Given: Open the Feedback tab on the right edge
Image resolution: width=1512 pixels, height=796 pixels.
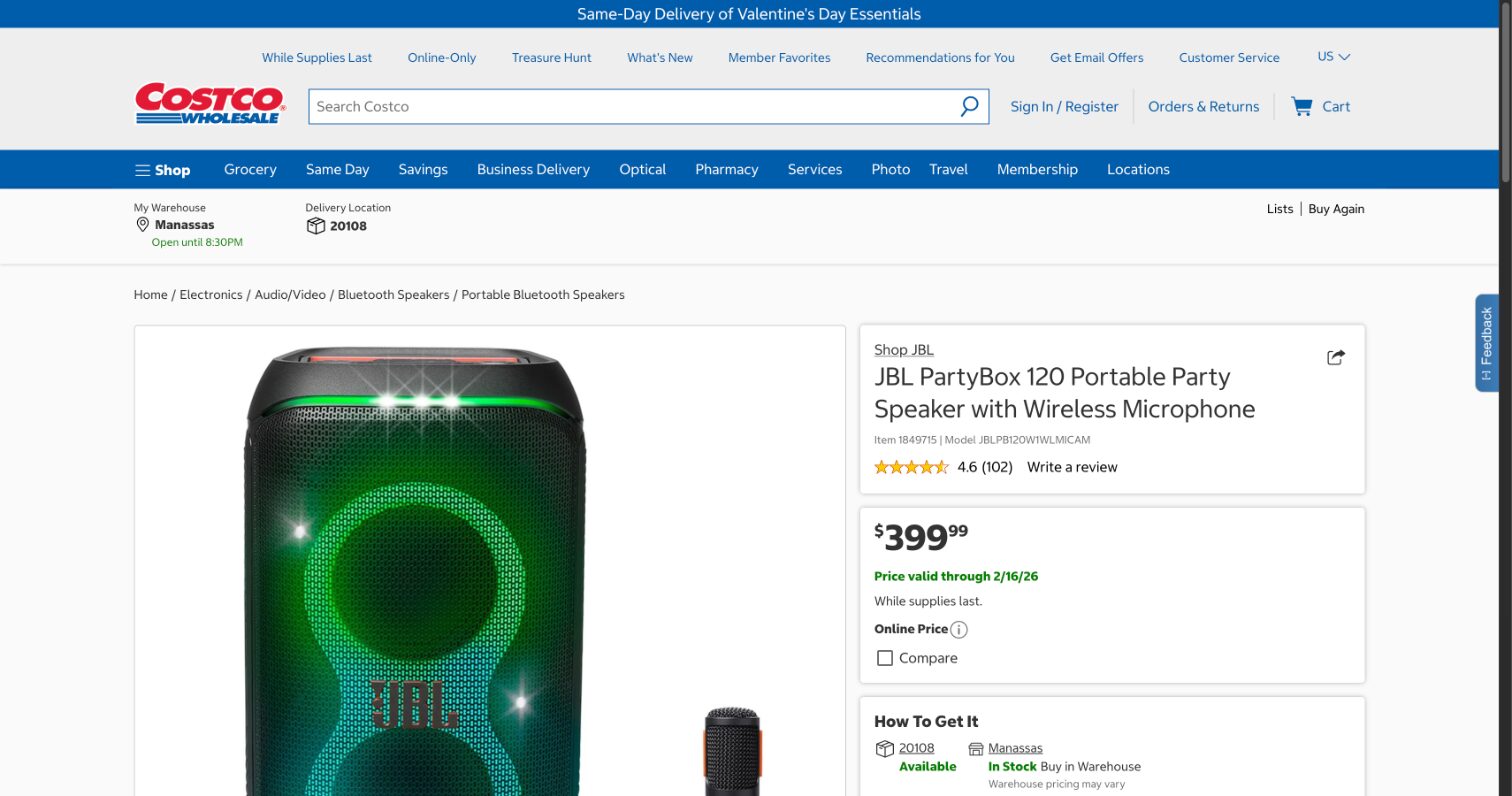Looking at the screenshot, I should [x=1486, y=343].
